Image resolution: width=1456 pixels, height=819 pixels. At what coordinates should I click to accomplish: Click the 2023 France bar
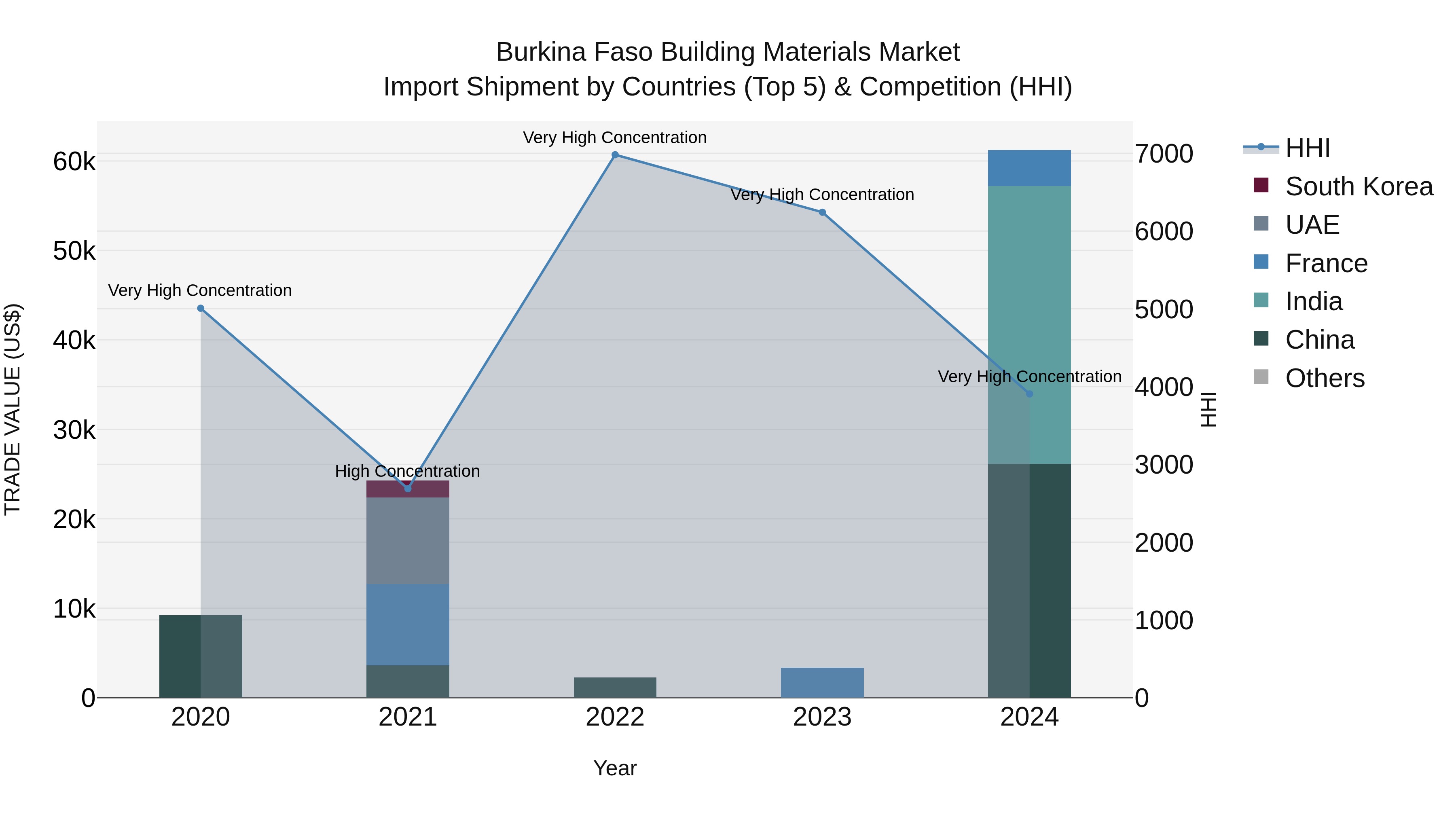(x=822, y=682)
